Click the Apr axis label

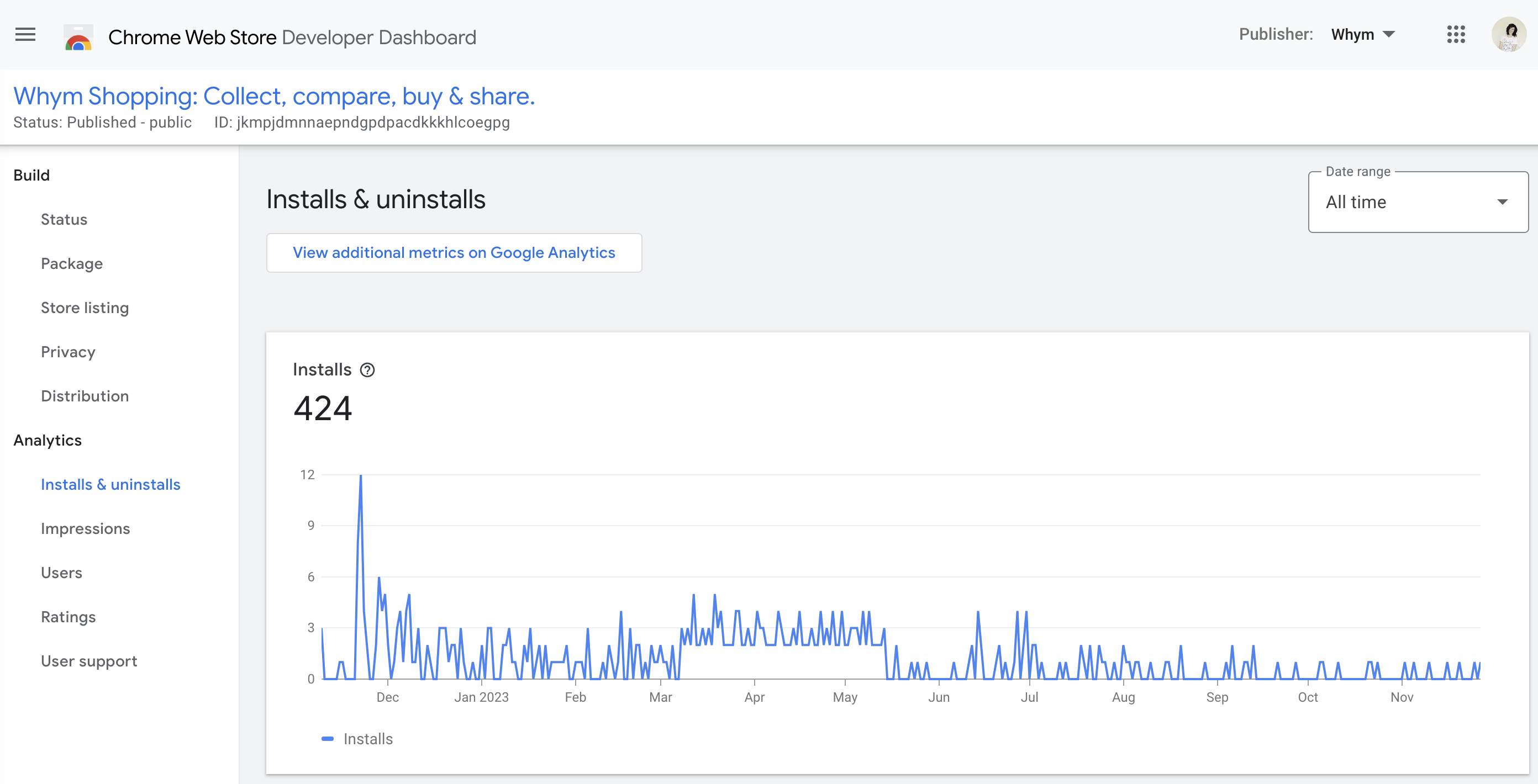click(x=754, y=697)
